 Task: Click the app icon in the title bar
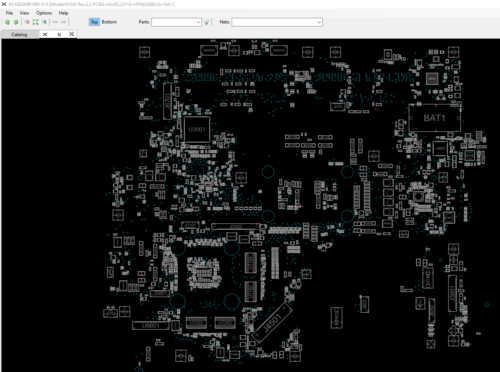click(x=4, y=4)
